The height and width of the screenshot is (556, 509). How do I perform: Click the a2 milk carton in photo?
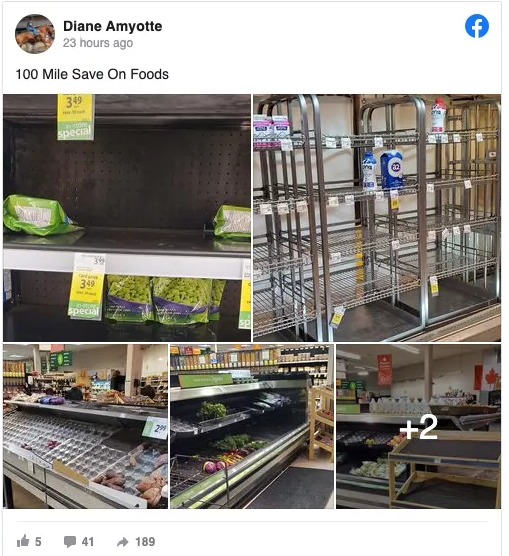pyautogui.click(x=391, y=170)
